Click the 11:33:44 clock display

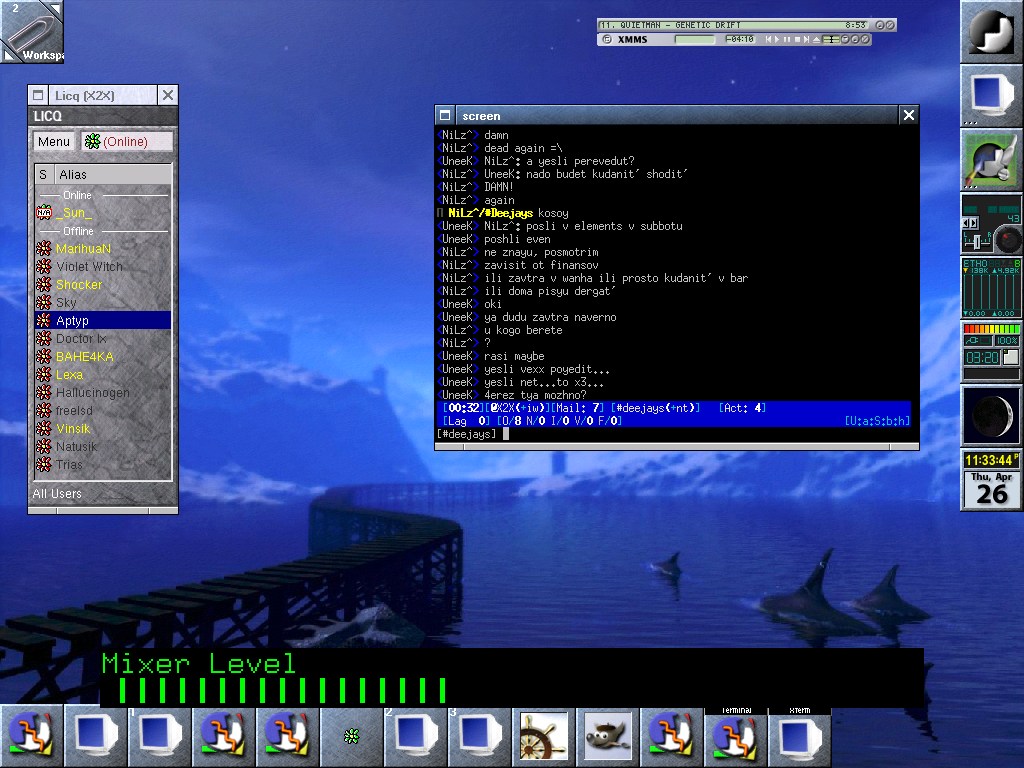(x=991, y=460)
